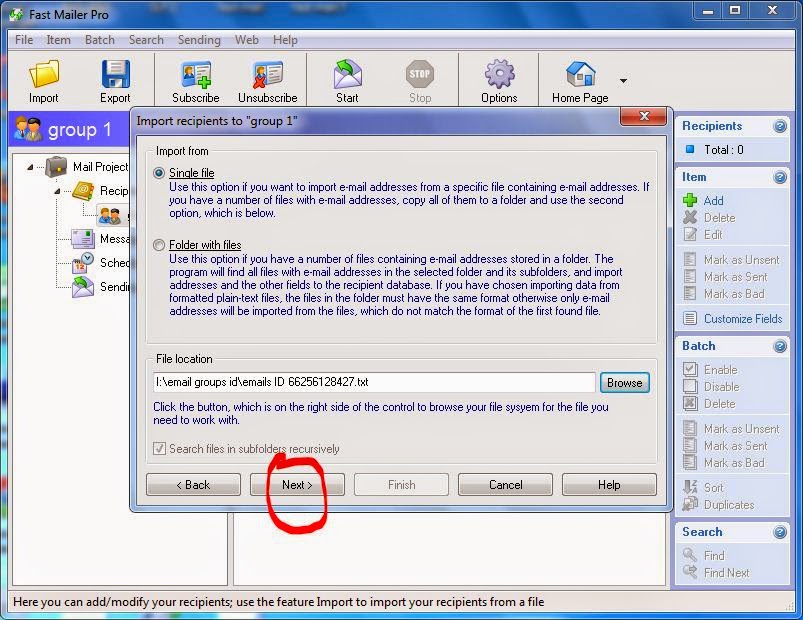
Task: Click the Start sending envelope icon
Action: (x=347, y=74)
